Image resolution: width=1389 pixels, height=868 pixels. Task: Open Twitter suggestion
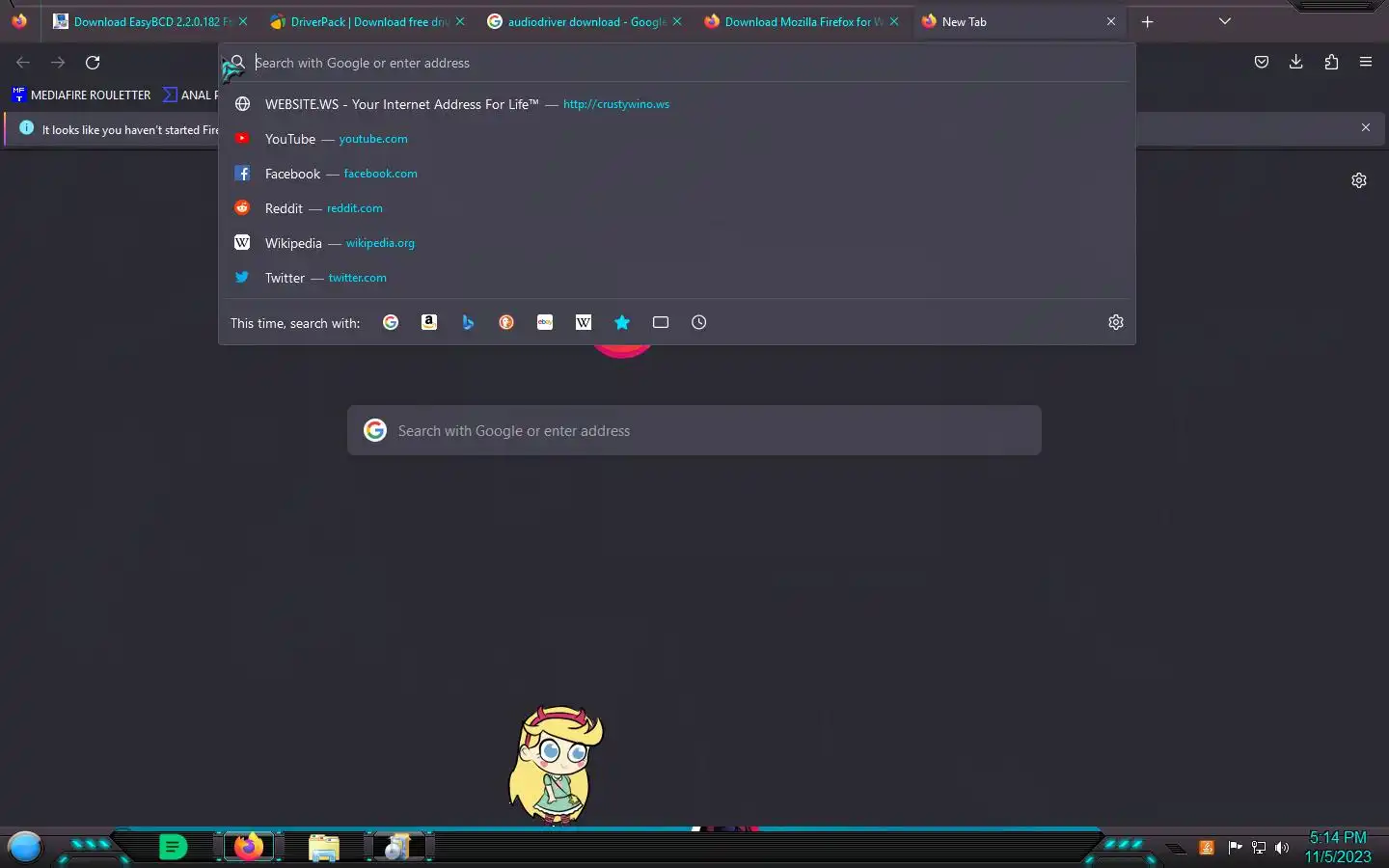tap(677, 278)
